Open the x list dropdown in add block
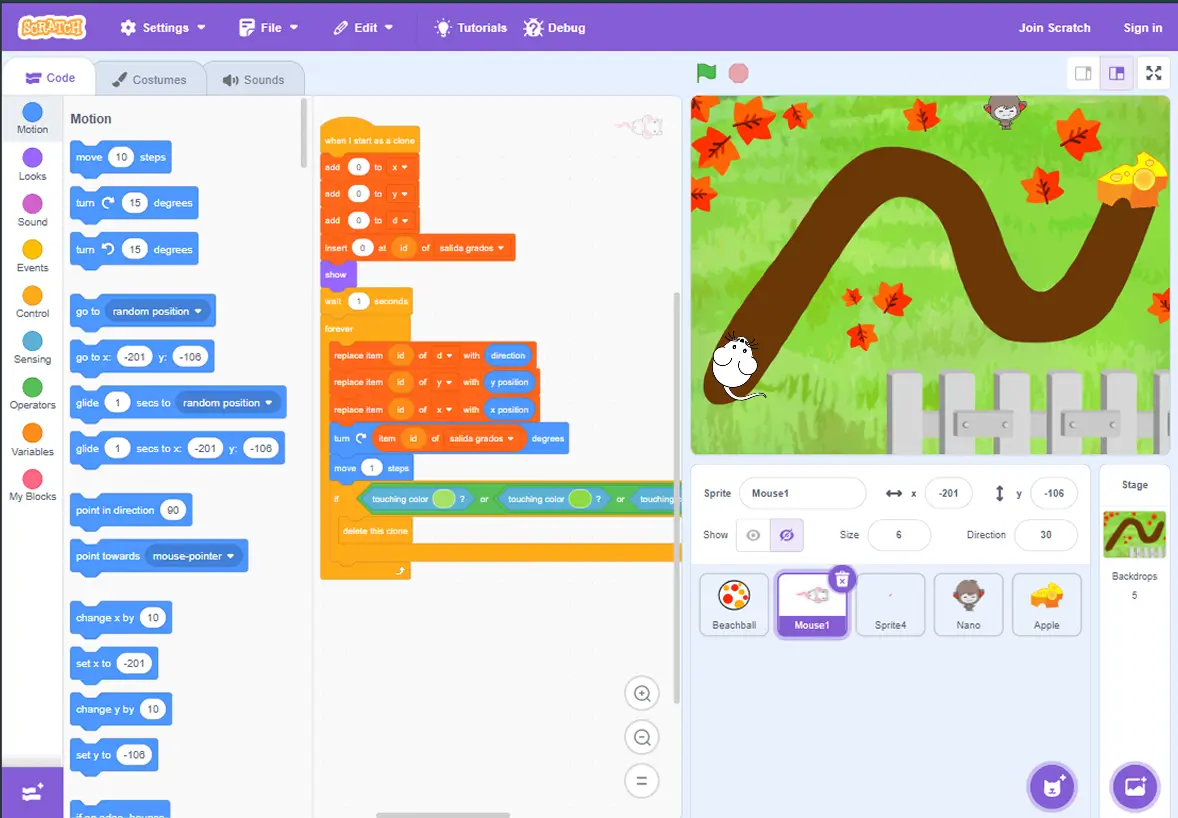Image resolution: width=1178 pixels, height=818 pixels. click(399, 168)
